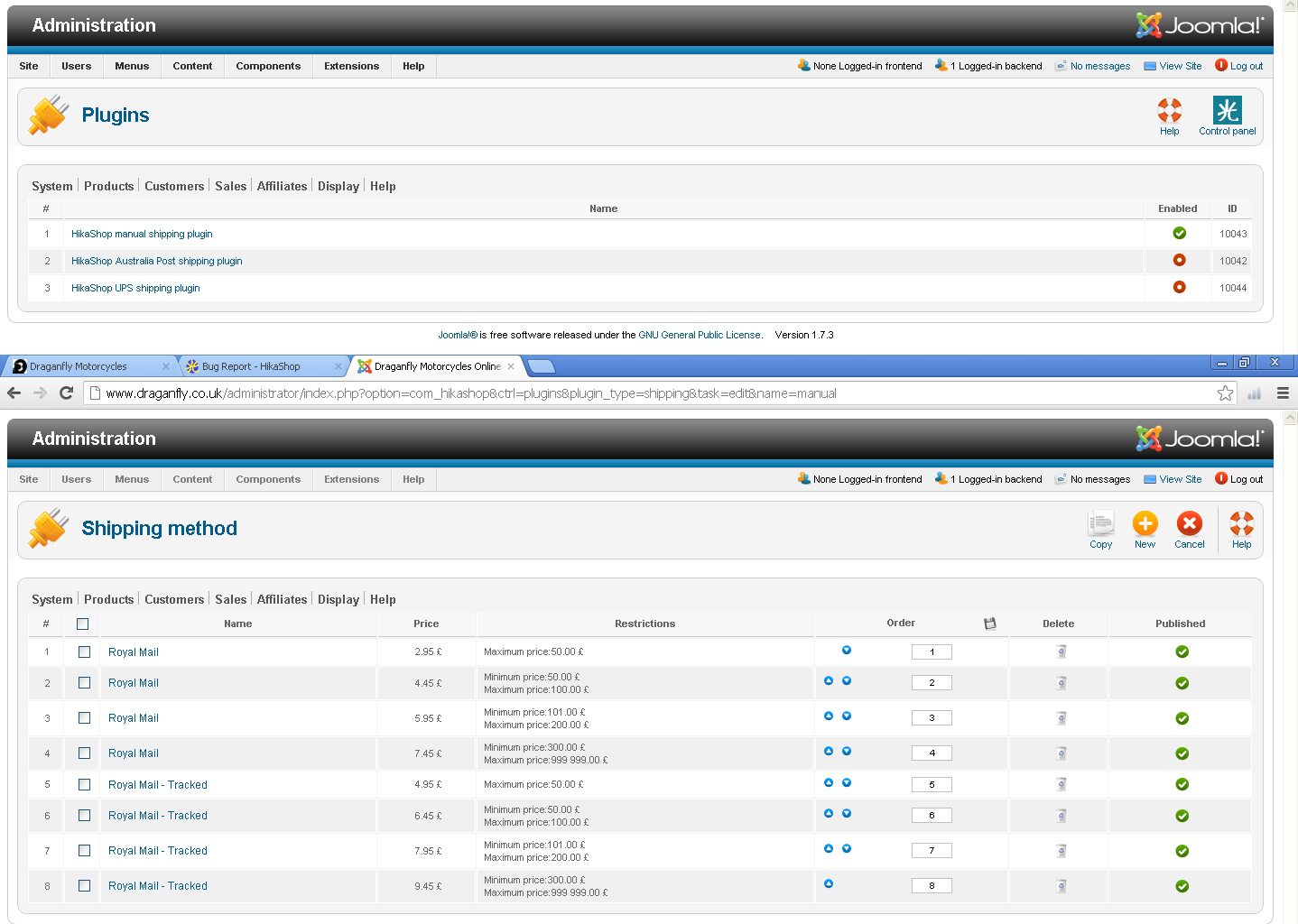Expand the Extensions menu in upper admin bar
The height and width of the screenshot is (924, 1298).
351,66
